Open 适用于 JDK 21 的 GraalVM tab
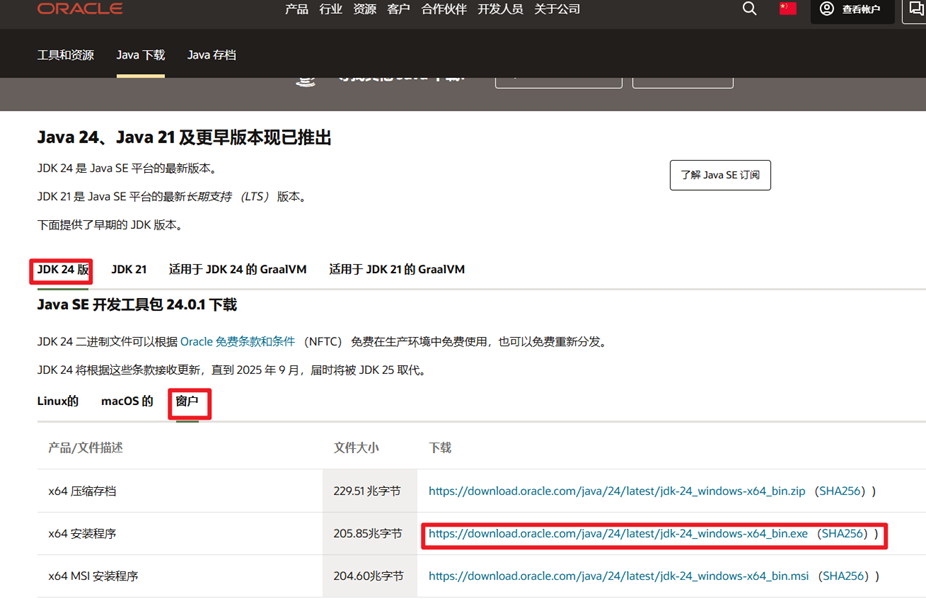This screenshot has width=926, height=599. point(397,269)
